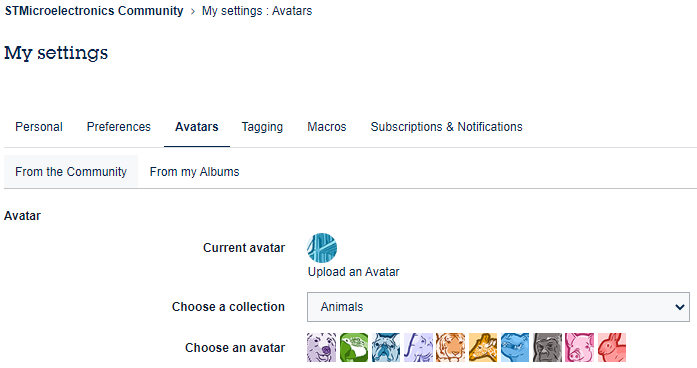Choose the orange tiger avatar
The width and height of the screenshot is (697, 368).
tap(451, 348)
